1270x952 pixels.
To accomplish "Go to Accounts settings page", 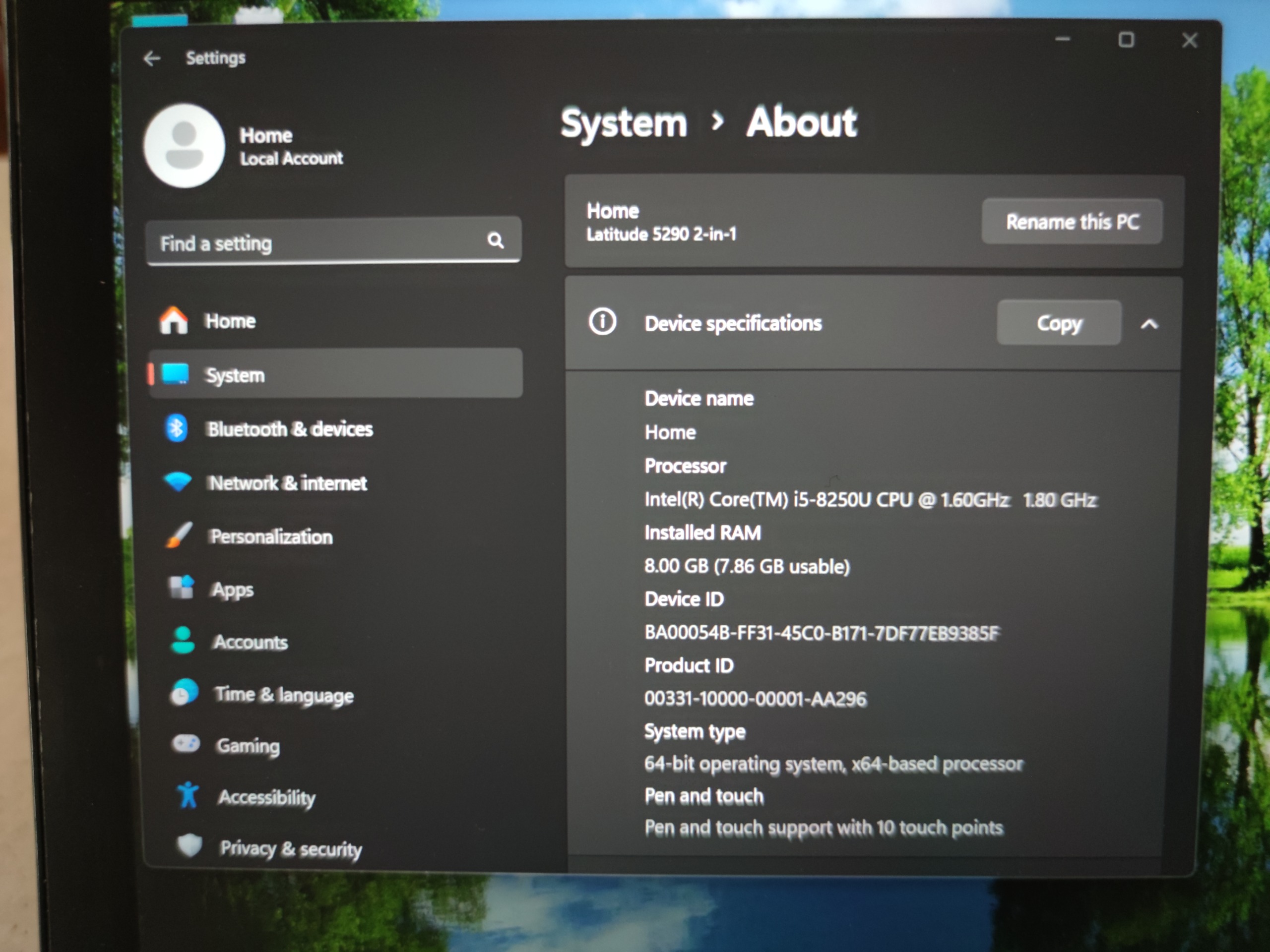I will click(x=251, y=642).
